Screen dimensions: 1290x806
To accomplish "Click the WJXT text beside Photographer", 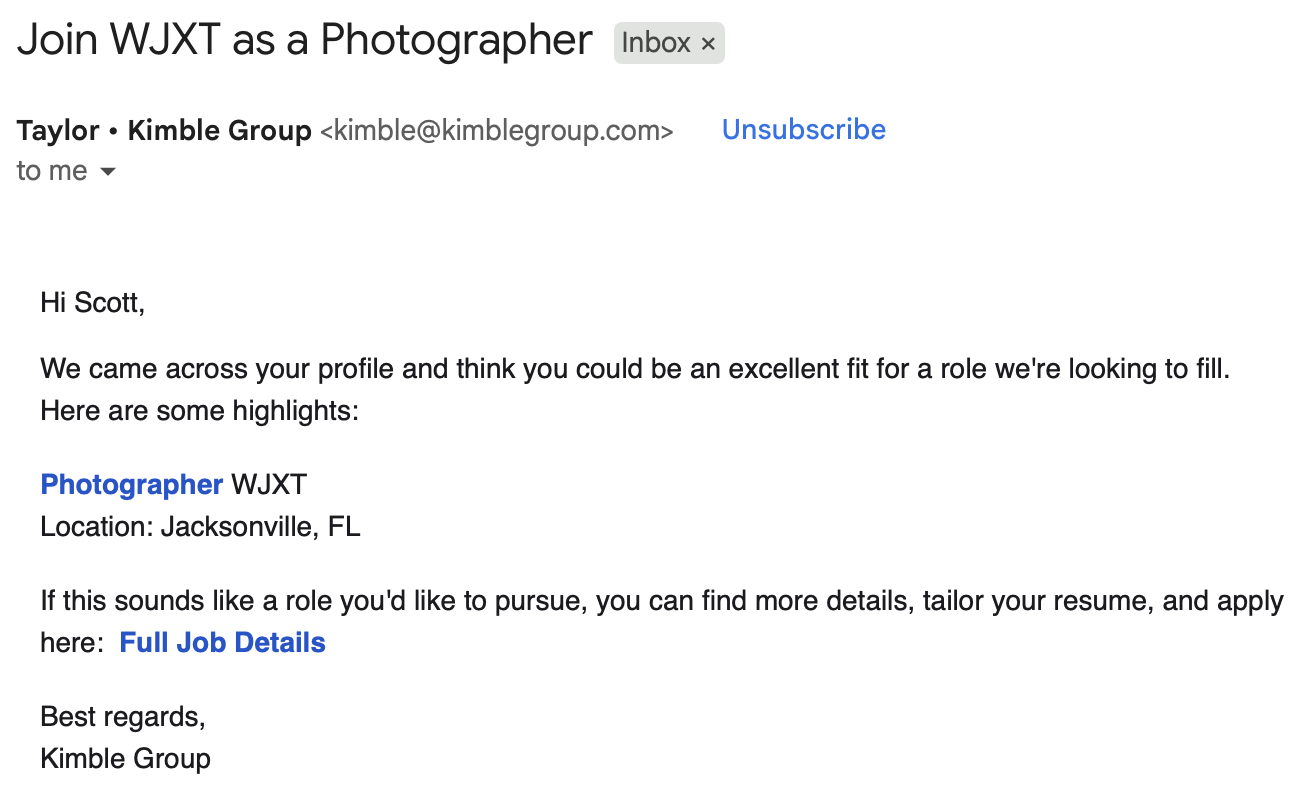I will click(x=269, y=485).
